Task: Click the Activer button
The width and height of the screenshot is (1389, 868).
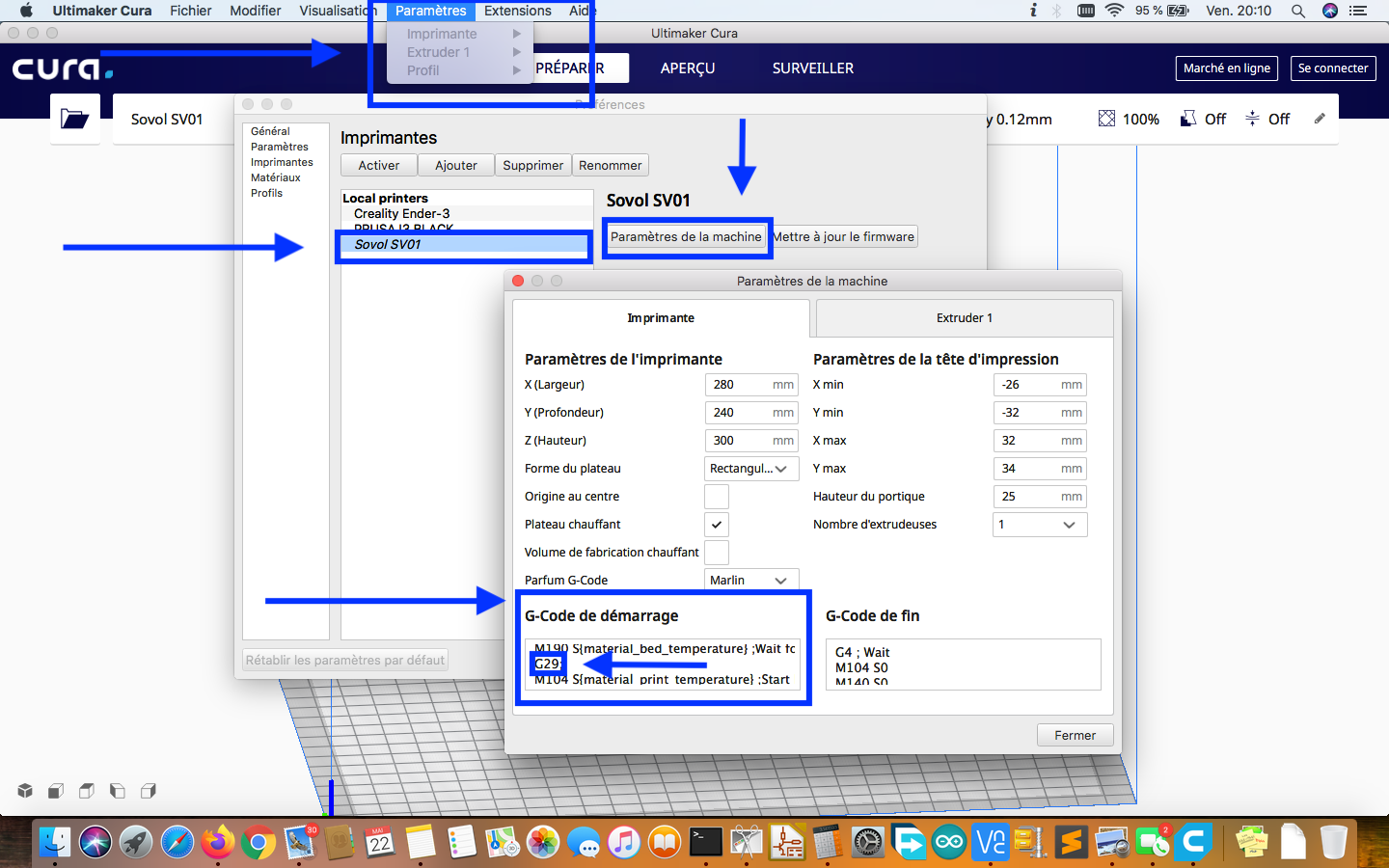Action: (x=379, y=166)
